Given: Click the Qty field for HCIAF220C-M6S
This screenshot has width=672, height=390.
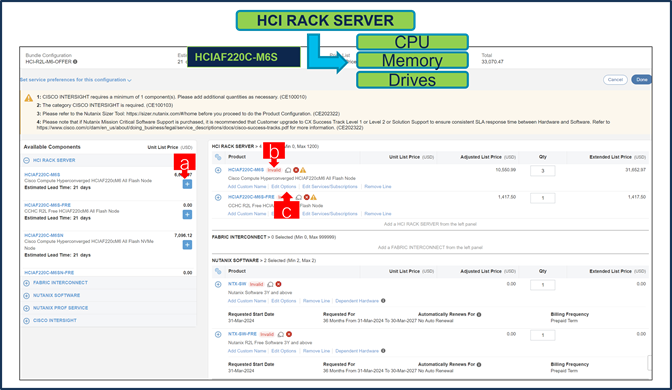Looking at the screenshot, I should (x=543, y=171).
